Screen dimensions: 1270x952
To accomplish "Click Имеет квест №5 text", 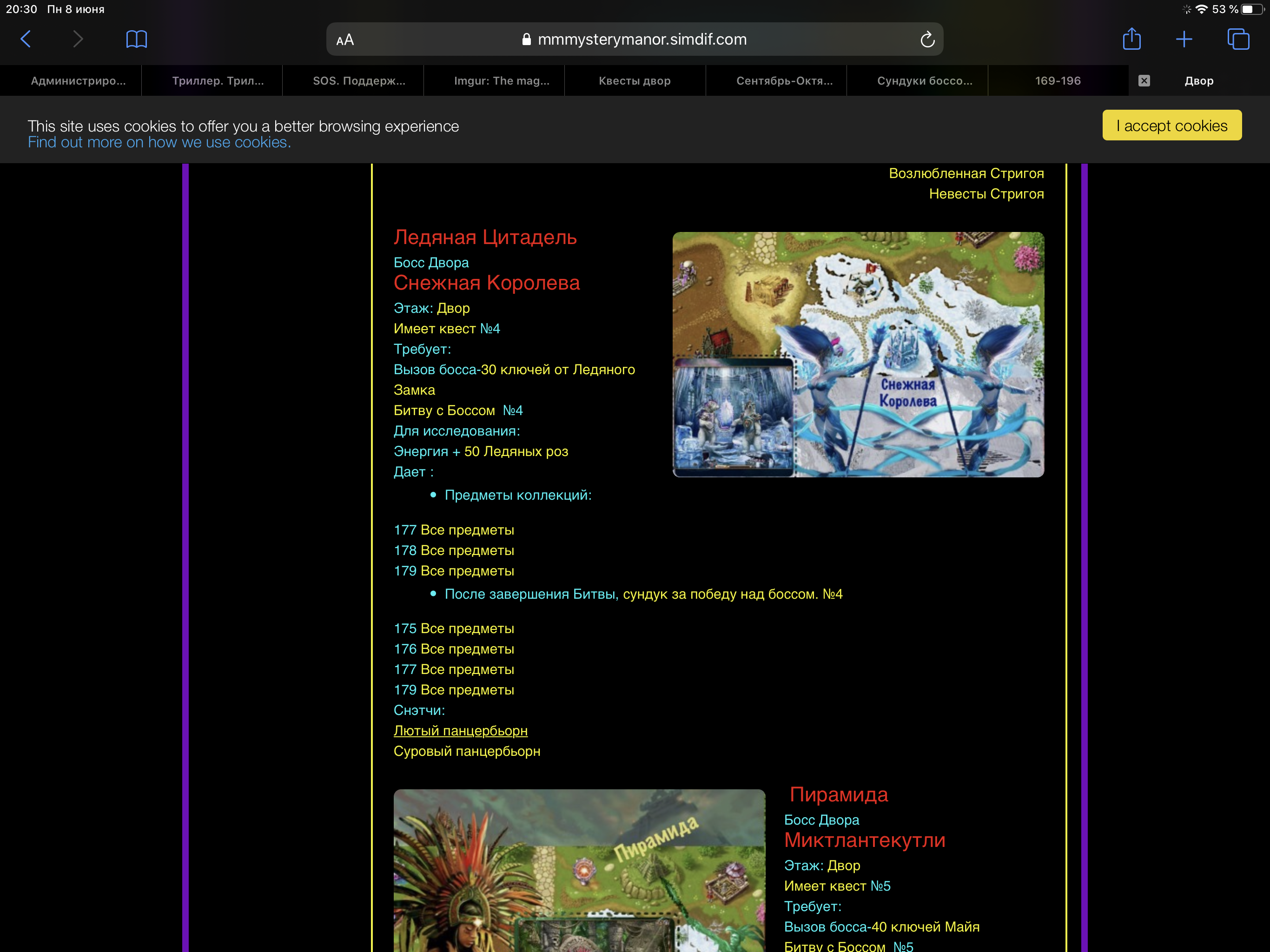I will click(837, 886).
